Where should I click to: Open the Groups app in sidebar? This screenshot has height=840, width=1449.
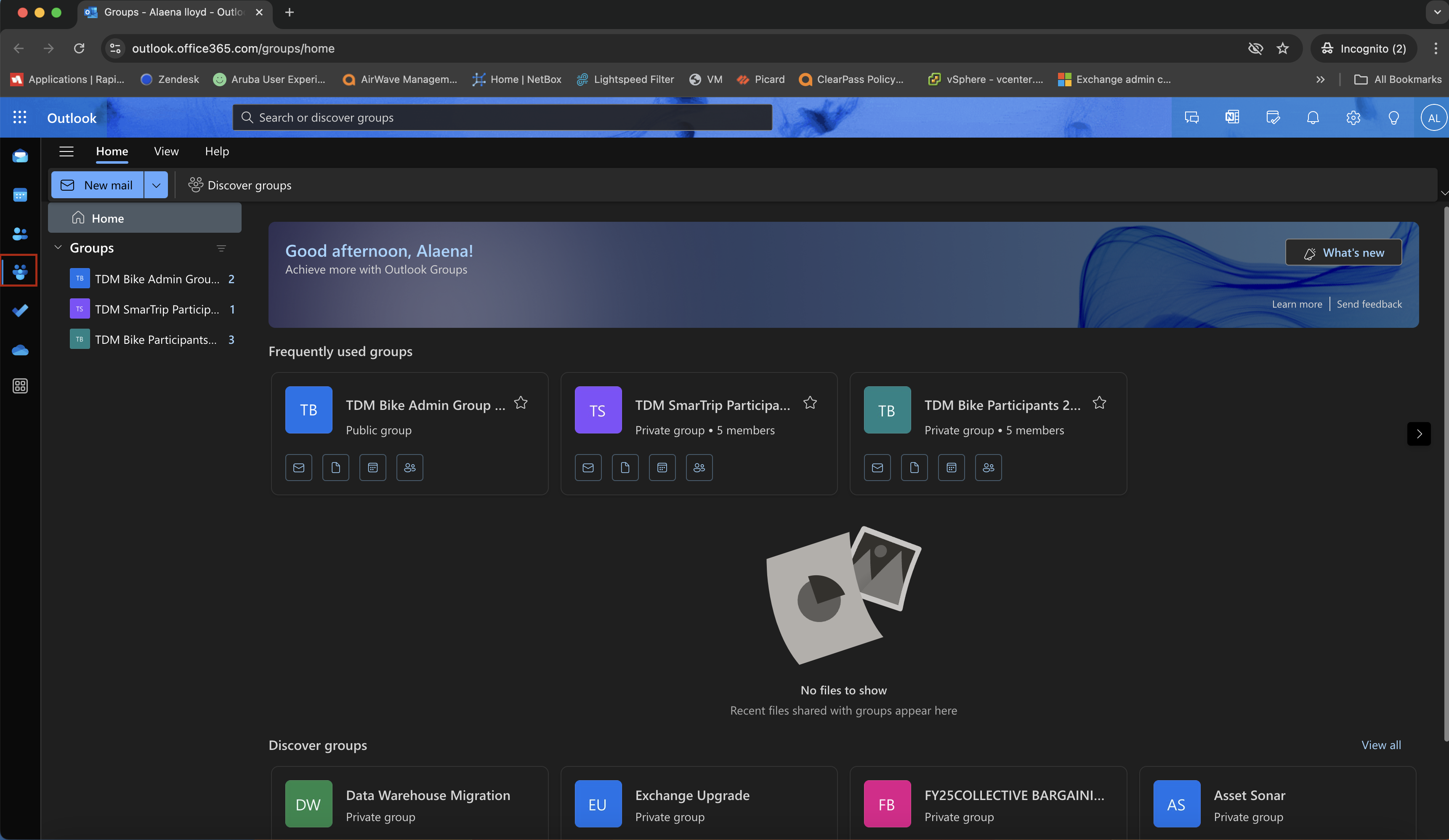[20, 271]
